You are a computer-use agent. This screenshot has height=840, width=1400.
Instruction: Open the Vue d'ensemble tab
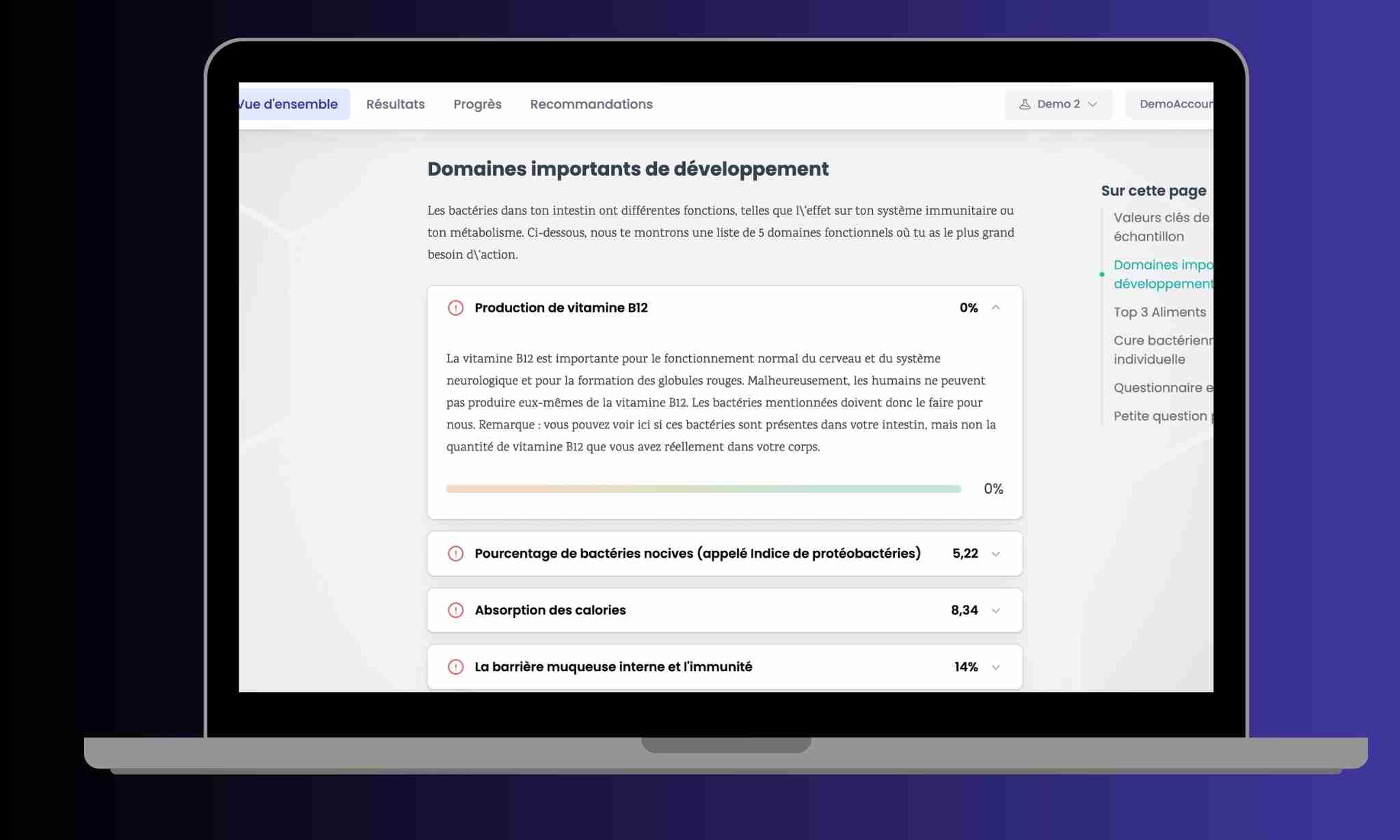[x=294, y=104]
